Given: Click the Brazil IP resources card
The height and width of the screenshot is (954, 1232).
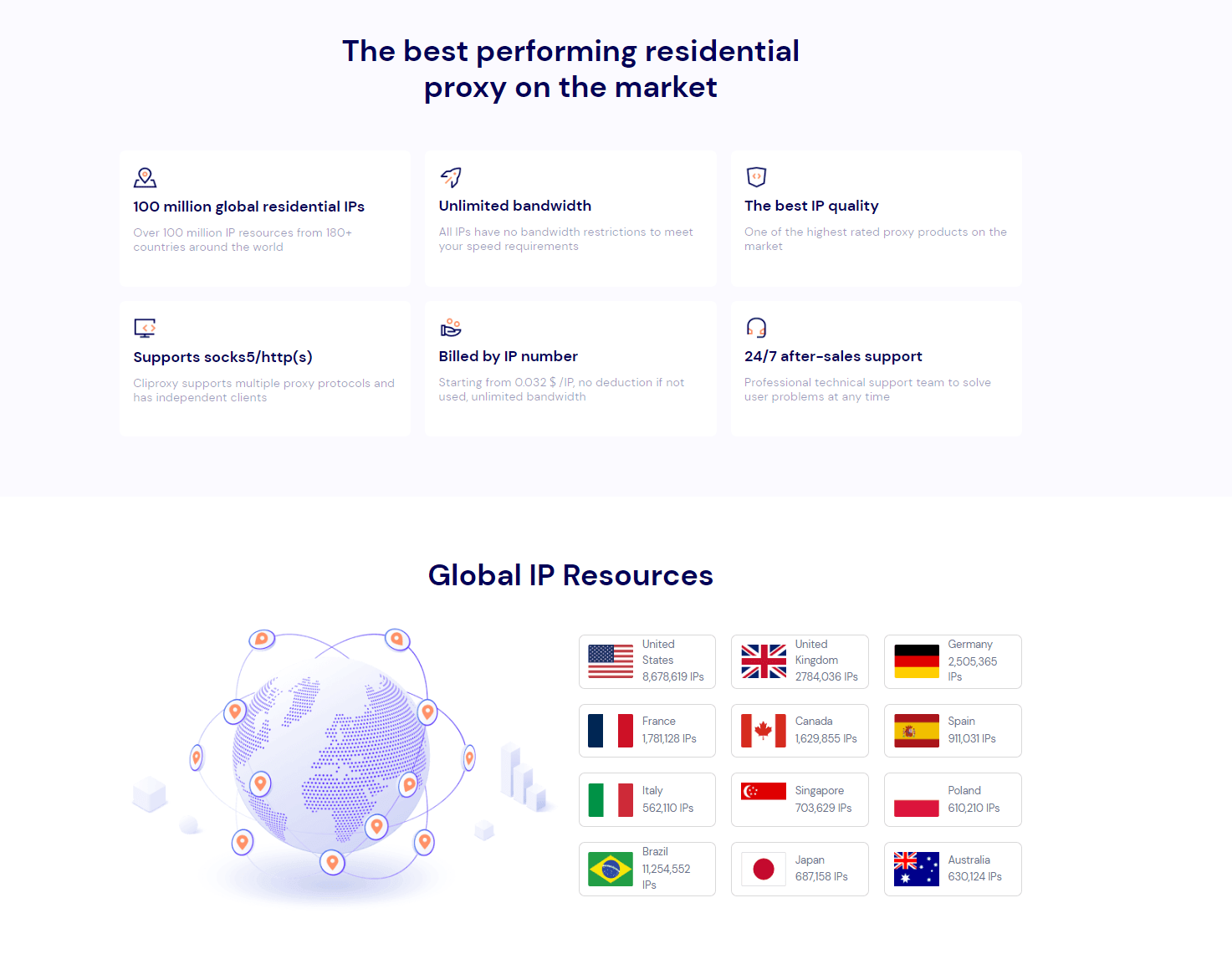Looking at the screenshot, I should (x=647, y=868).
